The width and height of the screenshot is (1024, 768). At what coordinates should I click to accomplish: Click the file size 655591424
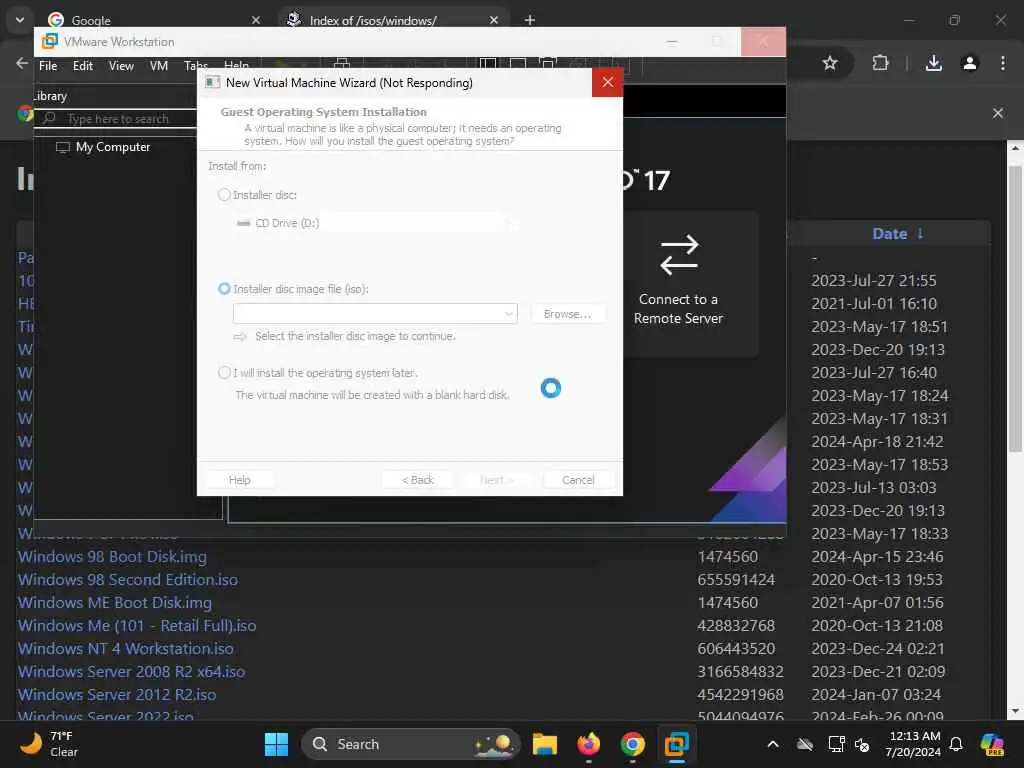click(736, 579)
